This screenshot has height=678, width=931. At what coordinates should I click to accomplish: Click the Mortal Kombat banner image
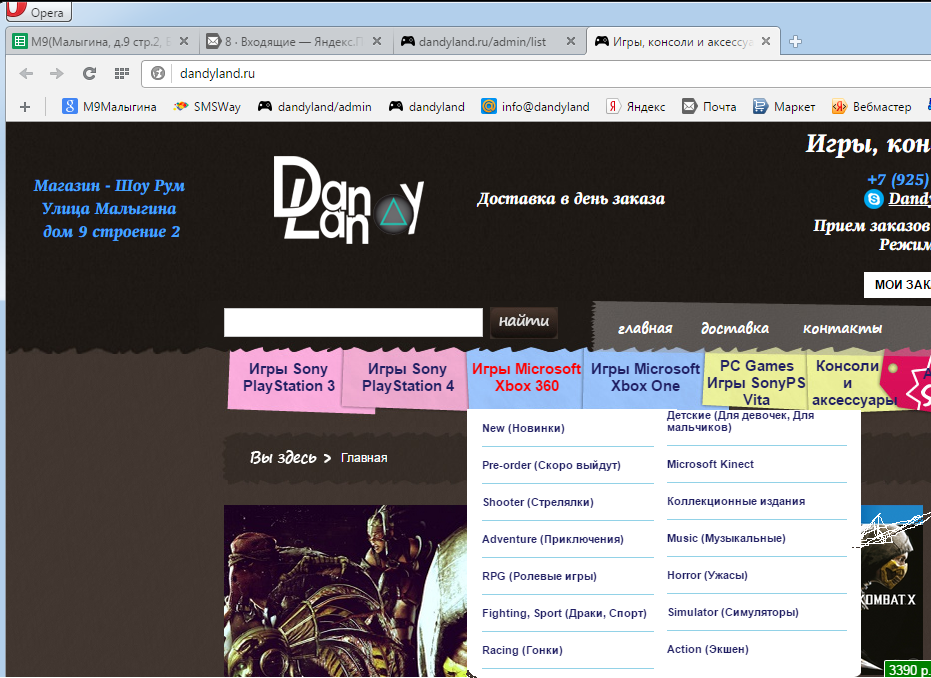click(346, 591)
